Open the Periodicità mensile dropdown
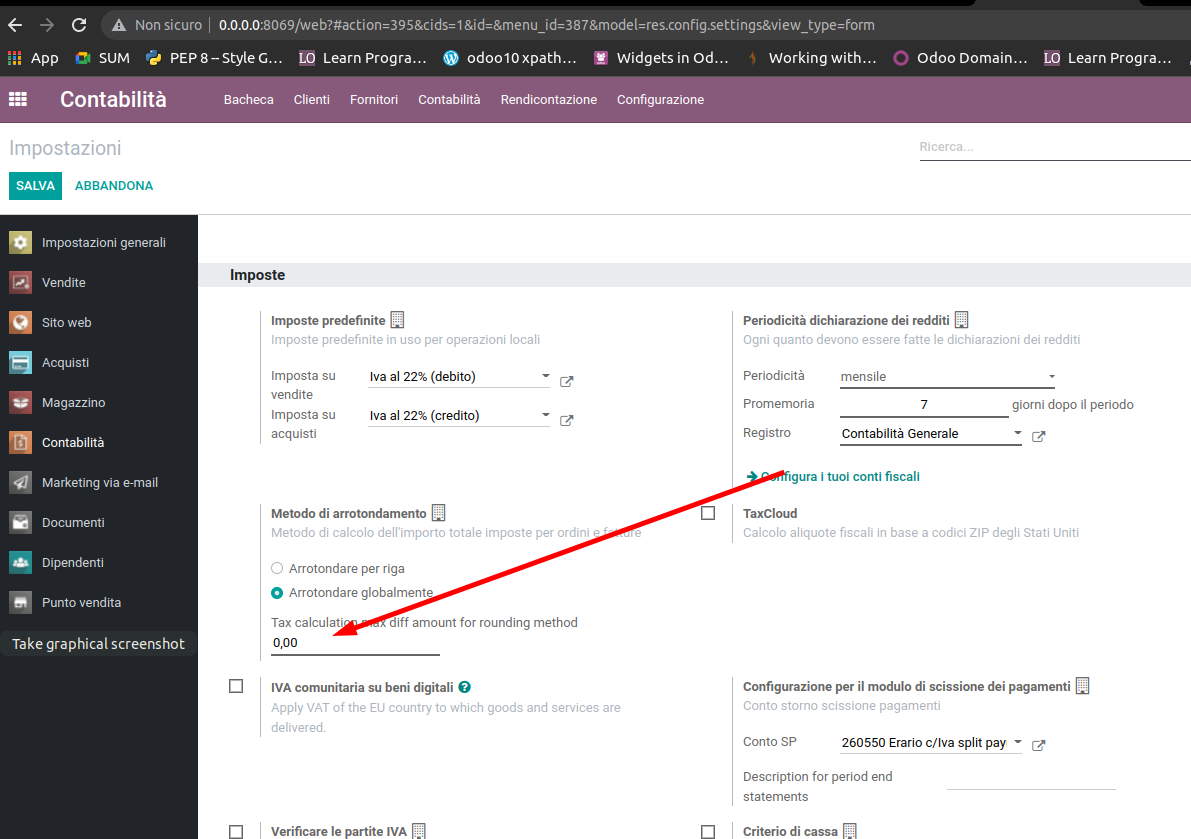This screenshot has height=839, width=1191. (x=948, y=377)
